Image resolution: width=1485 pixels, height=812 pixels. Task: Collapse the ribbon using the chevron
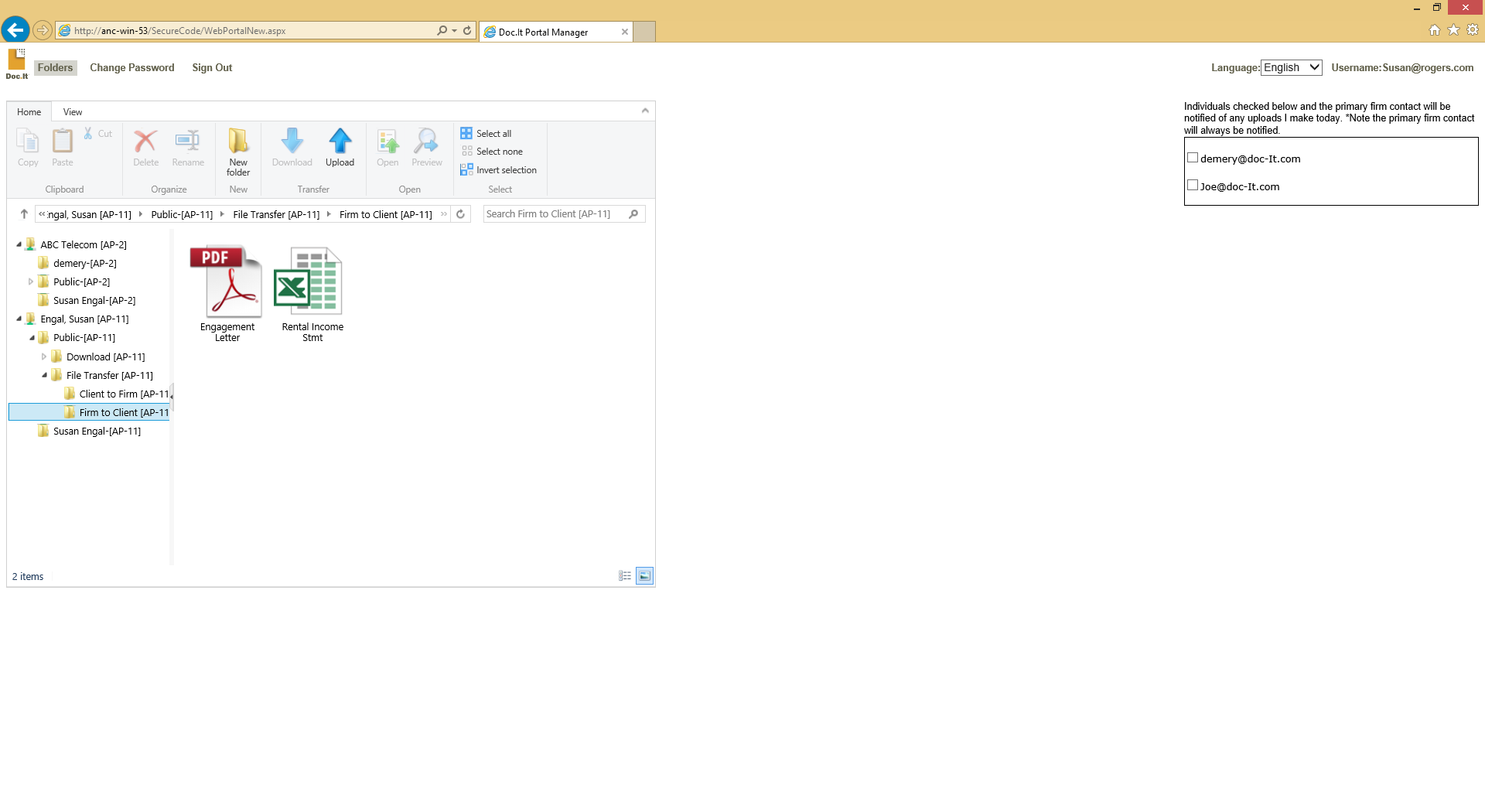pyautogui.click(x=645, y=110)
